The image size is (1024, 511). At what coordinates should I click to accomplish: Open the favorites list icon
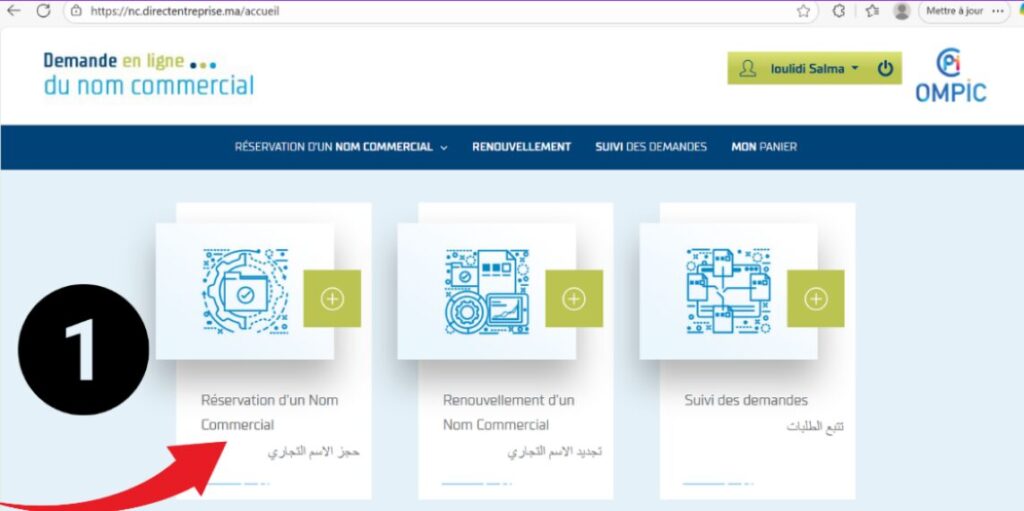pos(871,11)
